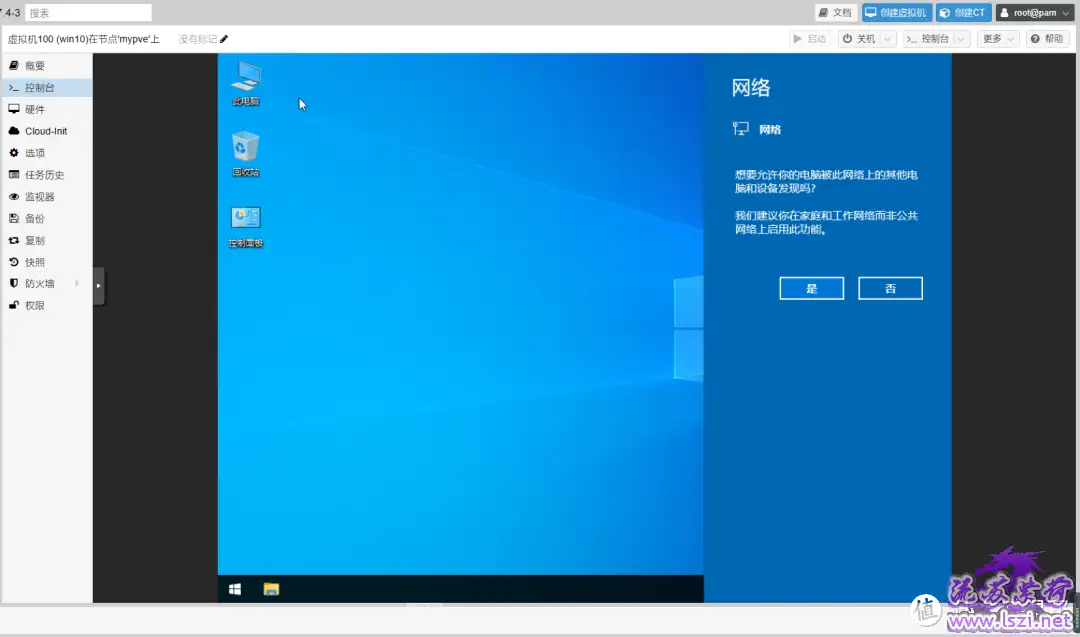
Task: Click the 启动 start button
Action: (809, 39)
